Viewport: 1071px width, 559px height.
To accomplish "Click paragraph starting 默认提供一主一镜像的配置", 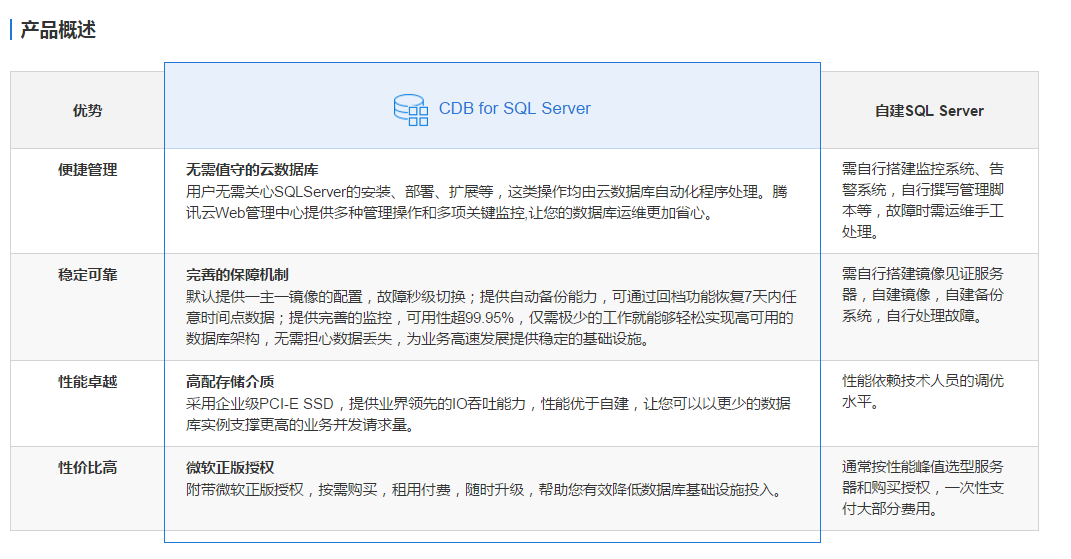I will tap(491, 318).
